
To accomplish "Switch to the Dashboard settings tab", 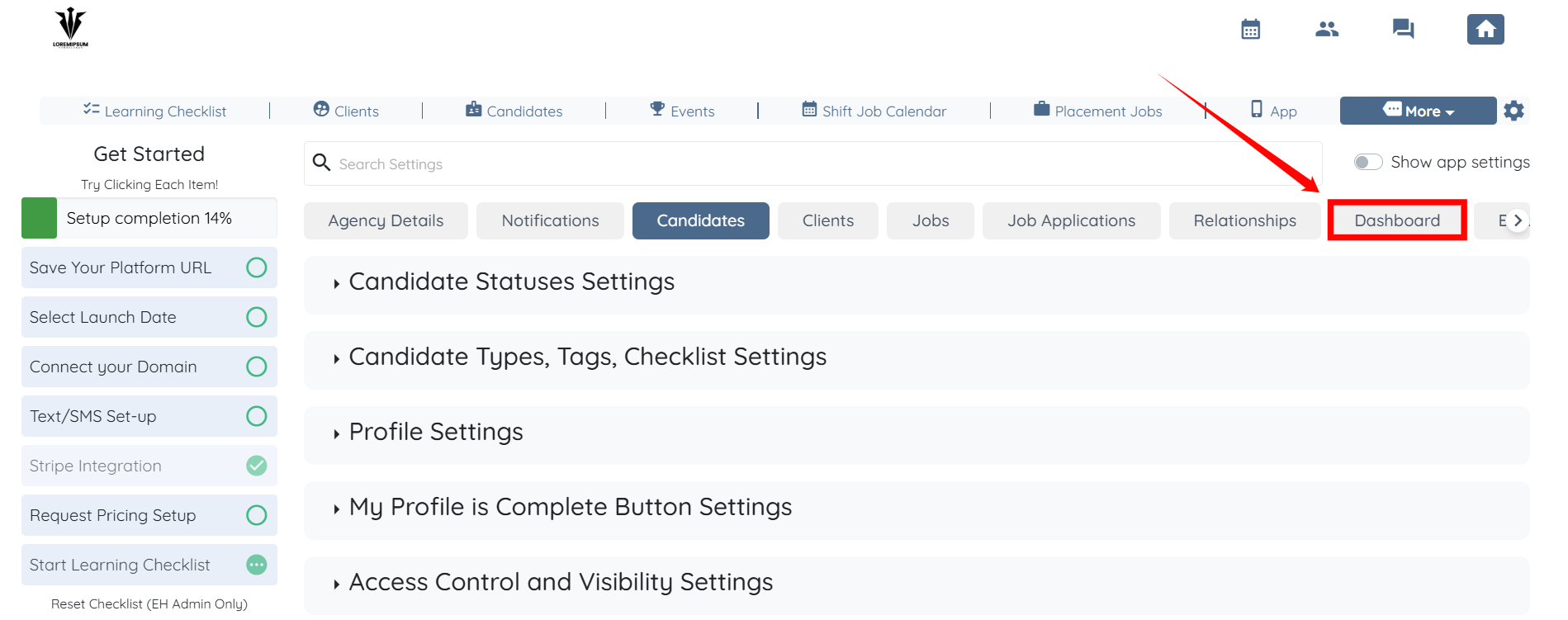I will 1396,220.
